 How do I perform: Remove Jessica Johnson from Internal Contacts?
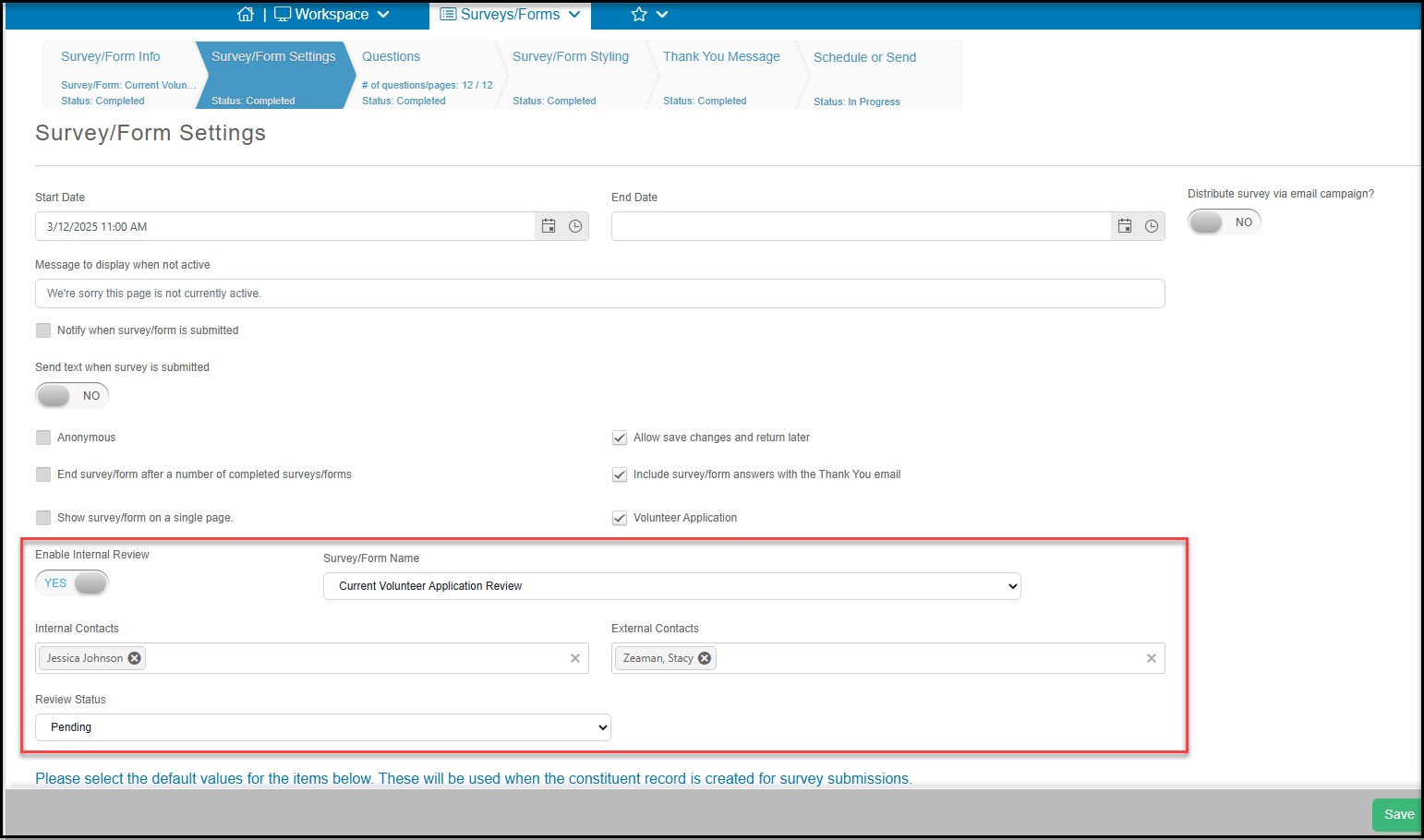[x=135, y=658]
